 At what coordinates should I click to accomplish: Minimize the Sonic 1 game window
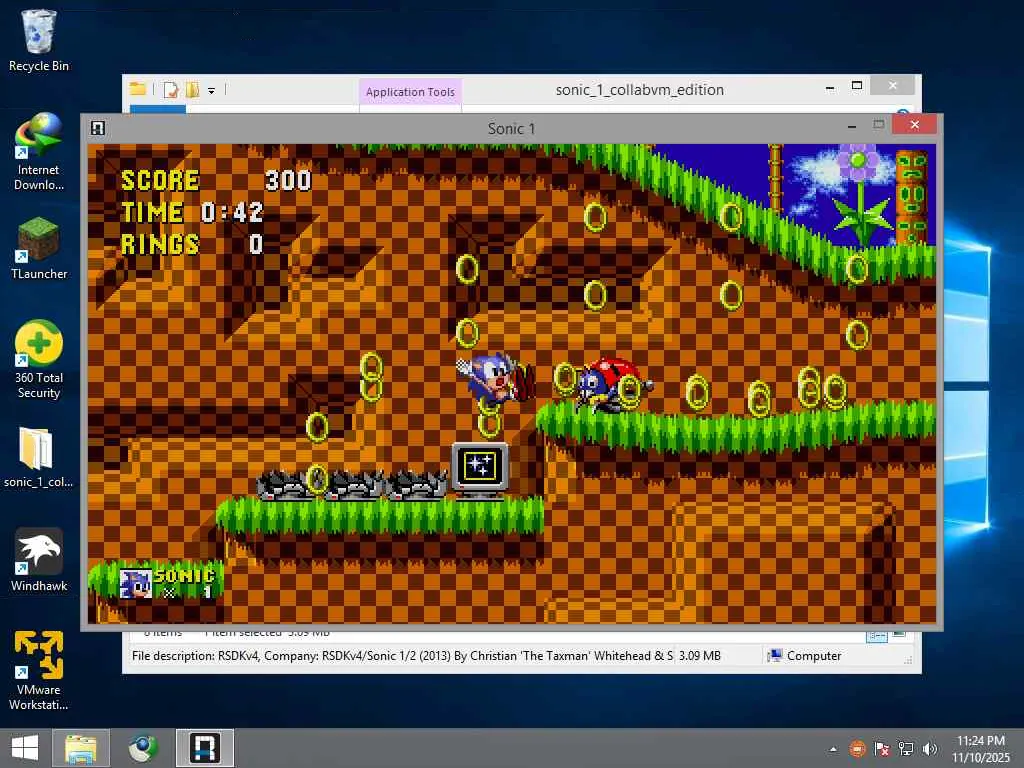(x=852, y=125)
